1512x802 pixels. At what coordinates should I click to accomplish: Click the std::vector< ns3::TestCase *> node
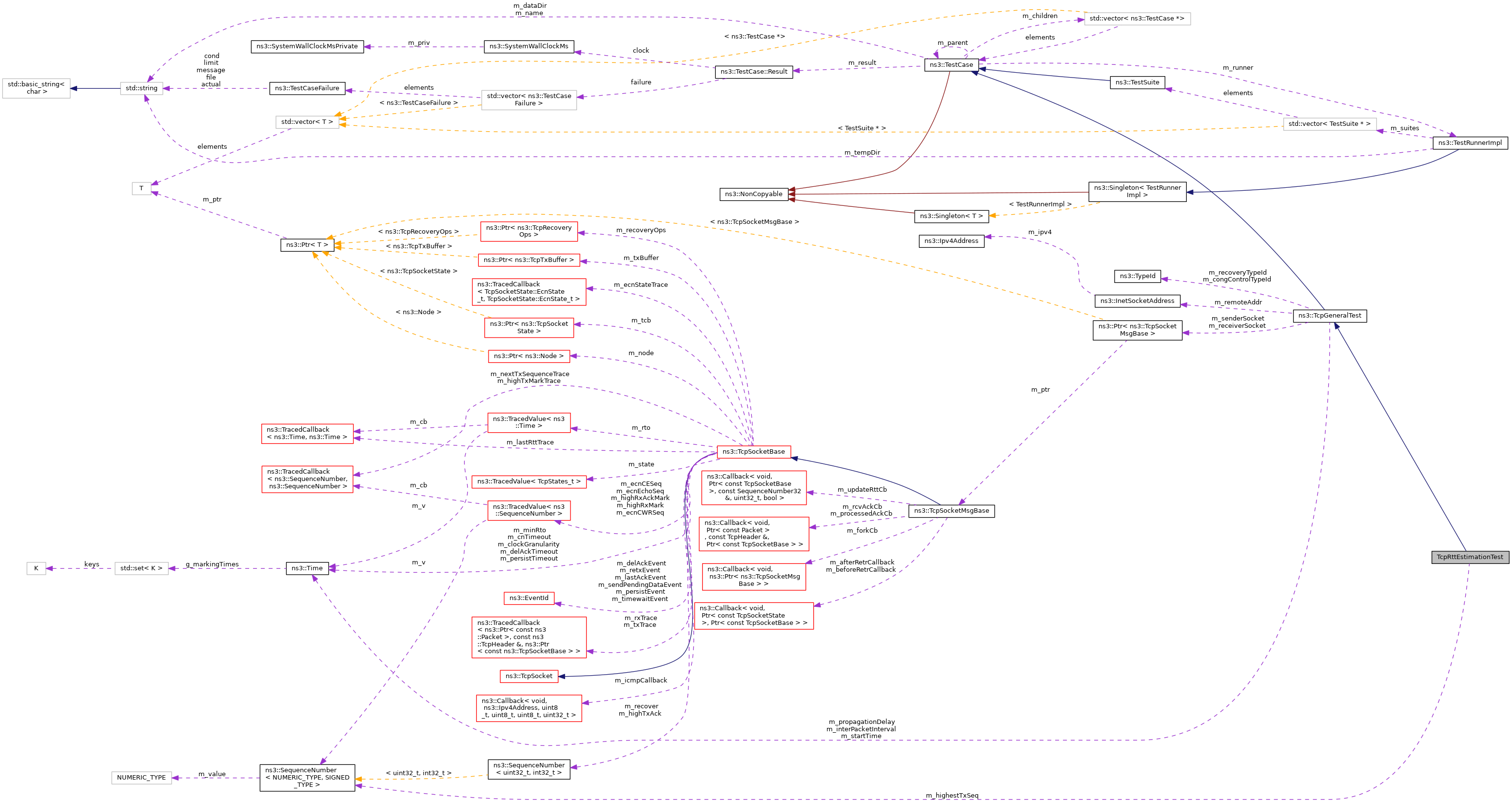pyautogui.click(x=1137, y=19)
